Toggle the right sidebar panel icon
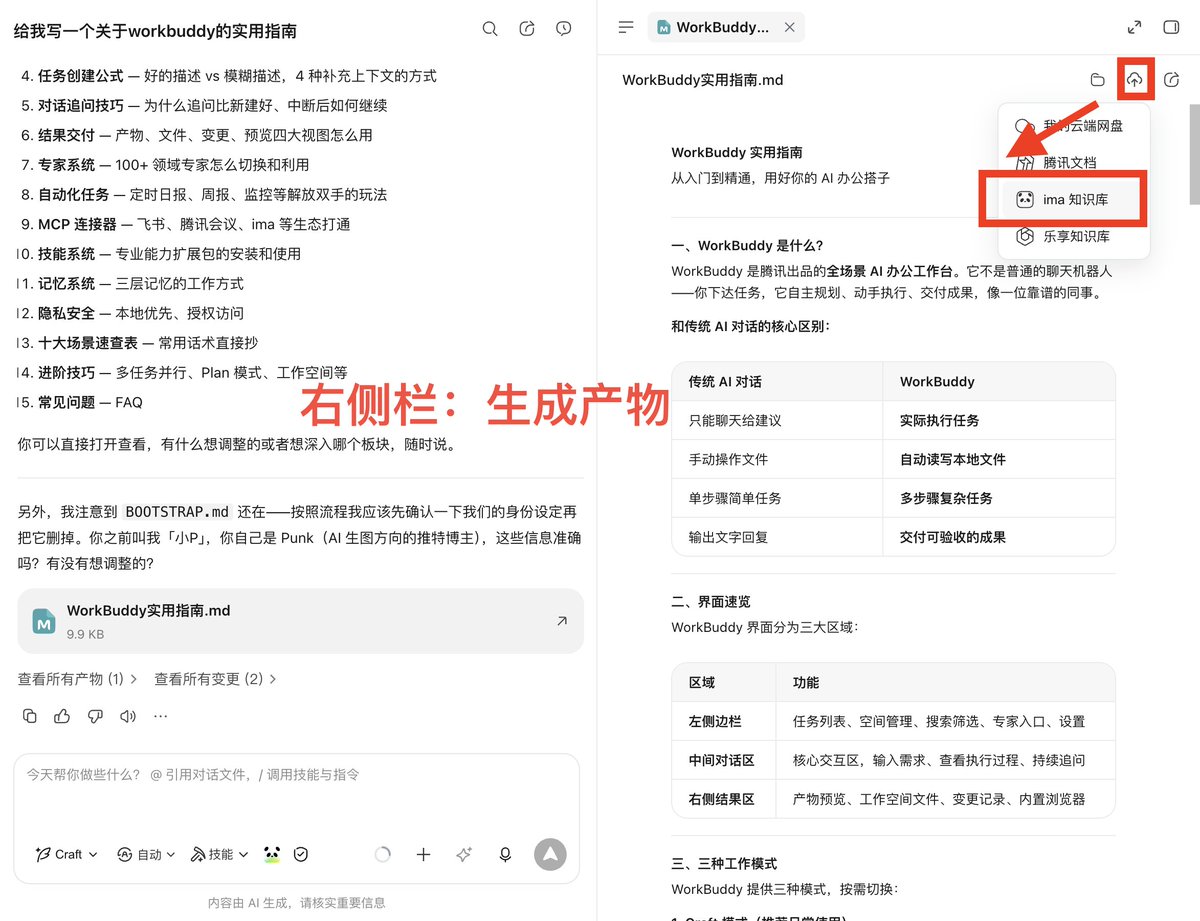 1171,28
